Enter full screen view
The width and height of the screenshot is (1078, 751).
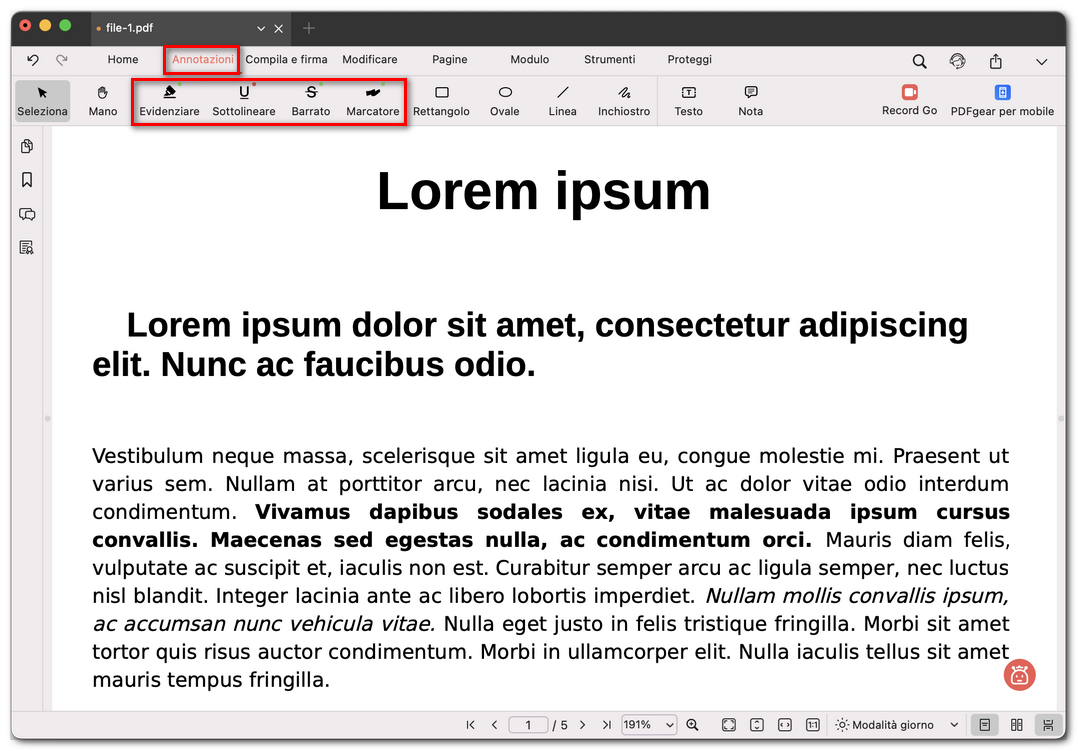pyautogui.click(x=729, y=725)
